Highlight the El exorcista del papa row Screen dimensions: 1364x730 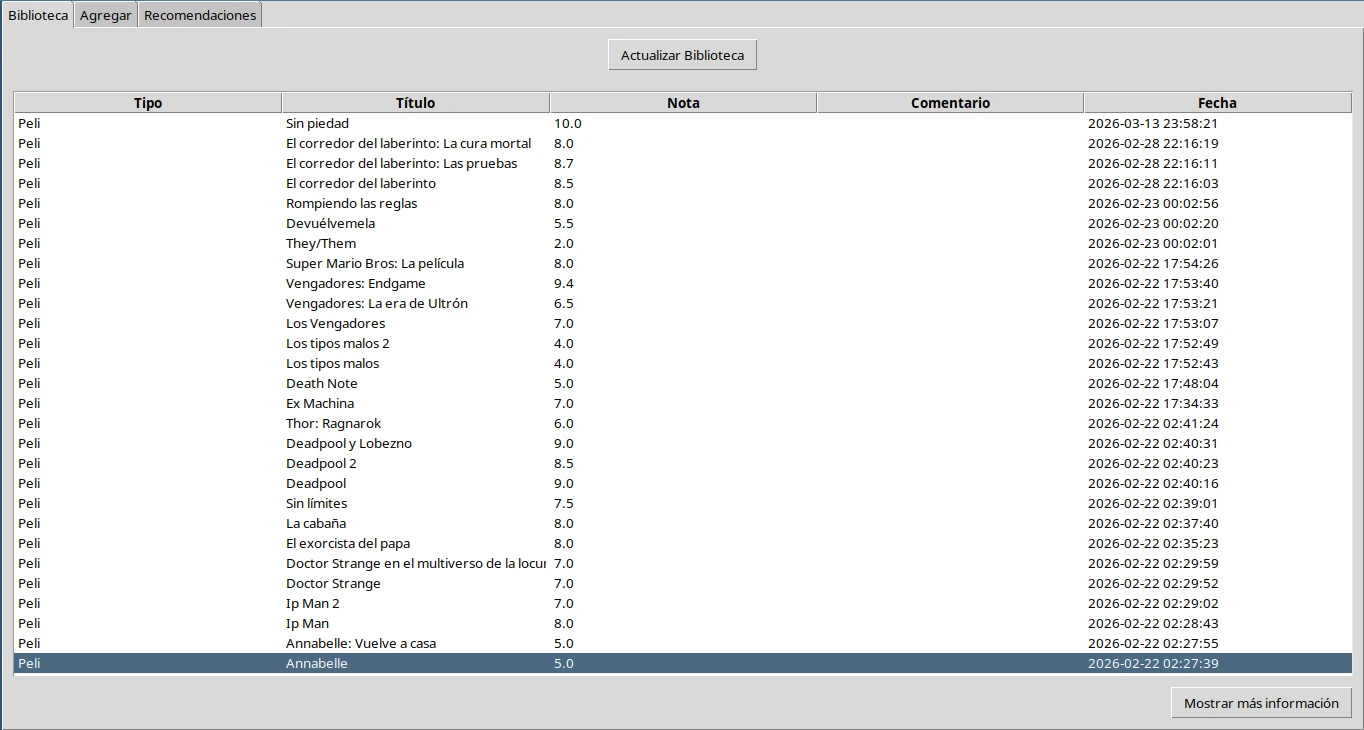point(347,544)
